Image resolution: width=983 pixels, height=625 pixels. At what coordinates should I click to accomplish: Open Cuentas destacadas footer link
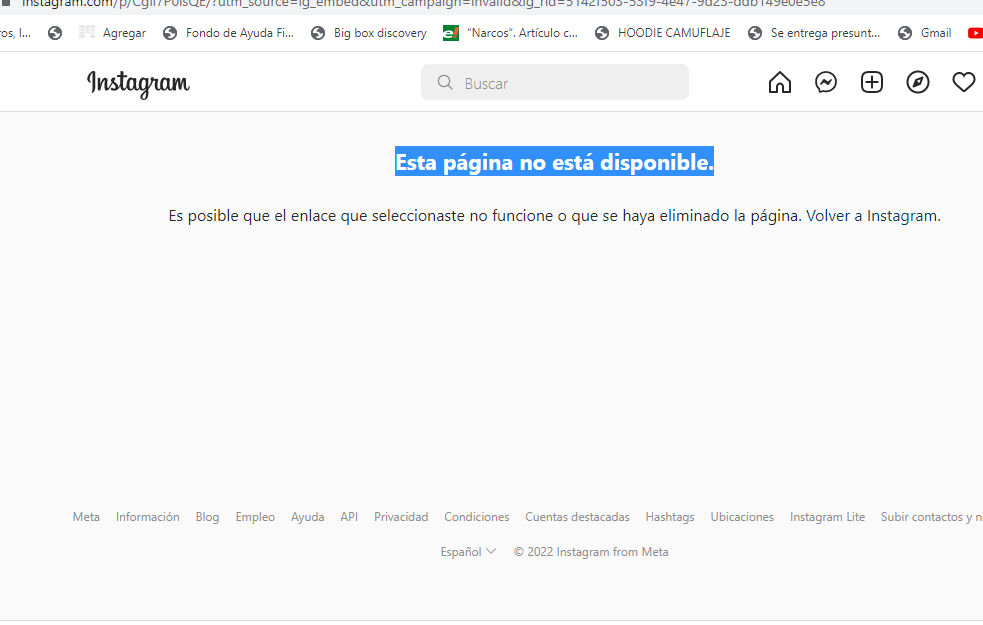577,517
